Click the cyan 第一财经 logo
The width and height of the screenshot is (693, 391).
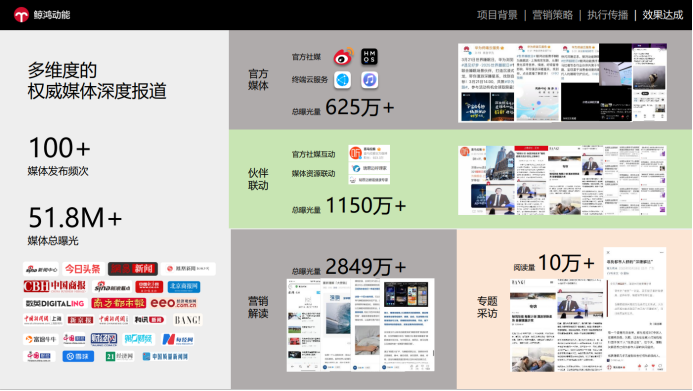pos(138,339)
